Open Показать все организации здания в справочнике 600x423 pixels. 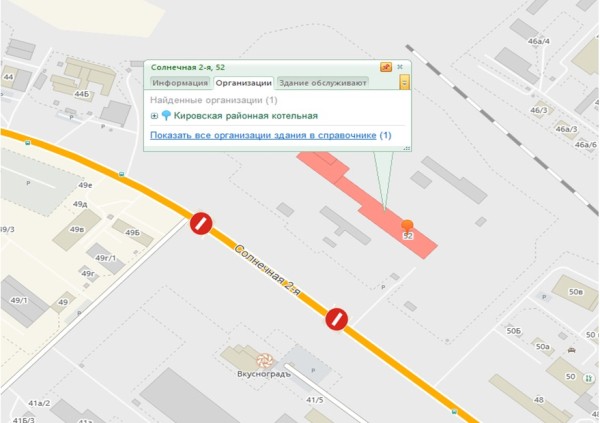tap(263, 135)
